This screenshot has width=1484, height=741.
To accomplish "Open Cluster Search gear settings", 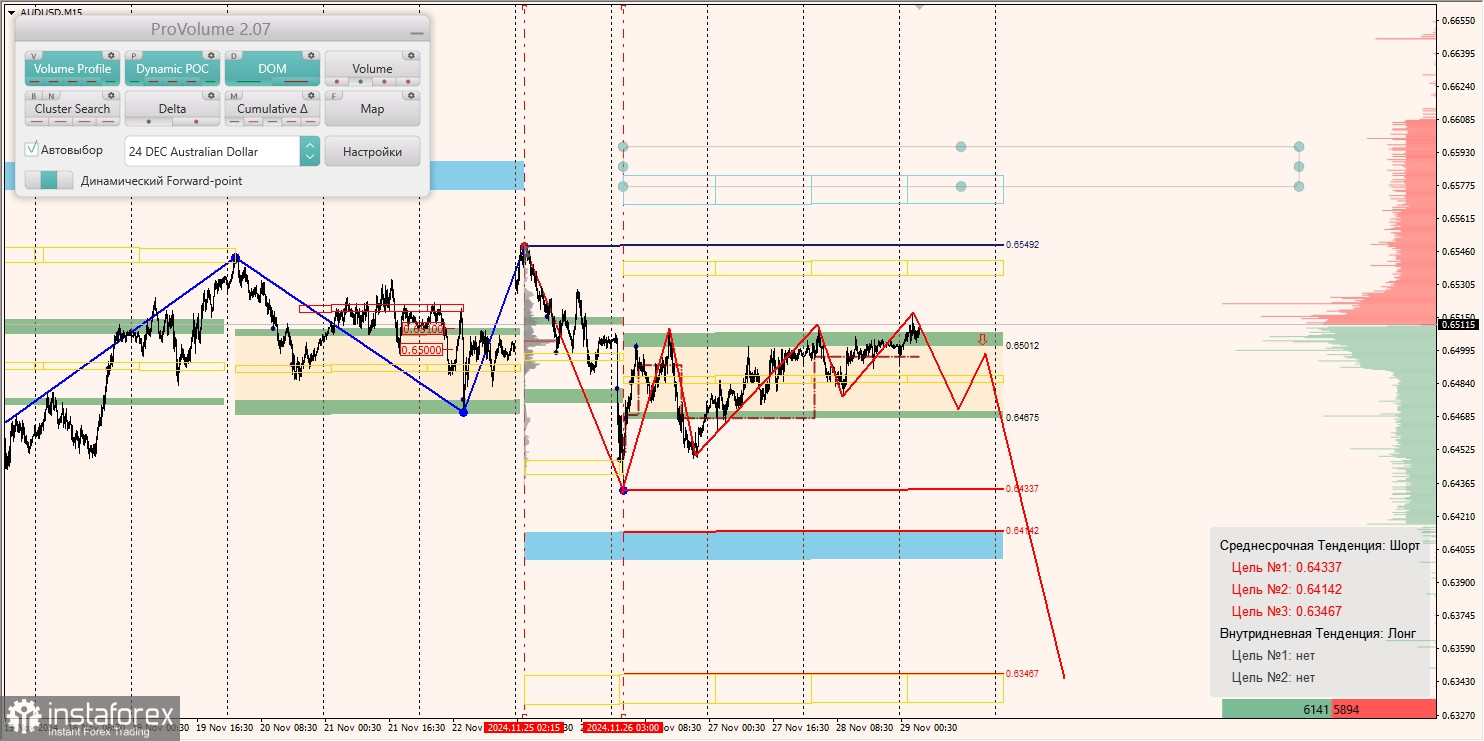I will tap(112, 96).
